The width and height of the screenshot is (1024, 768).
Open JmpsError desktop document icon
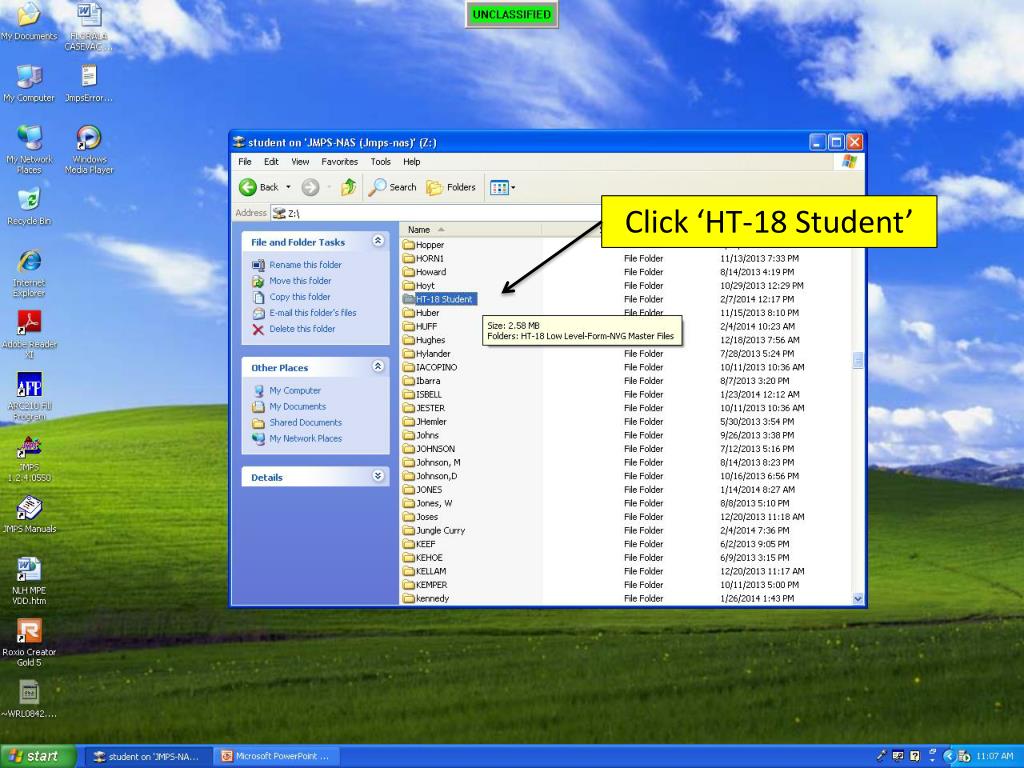[89, 84]
